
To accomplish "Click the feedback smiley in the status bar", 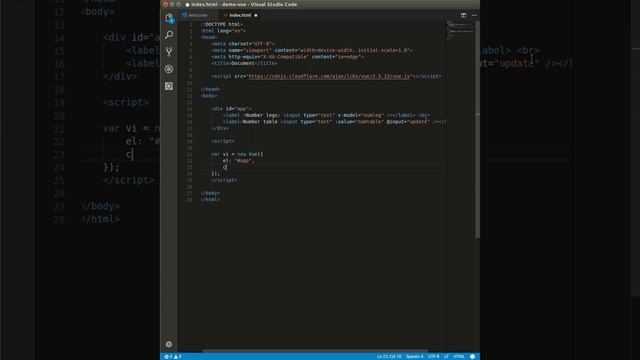I will (472, 356).
